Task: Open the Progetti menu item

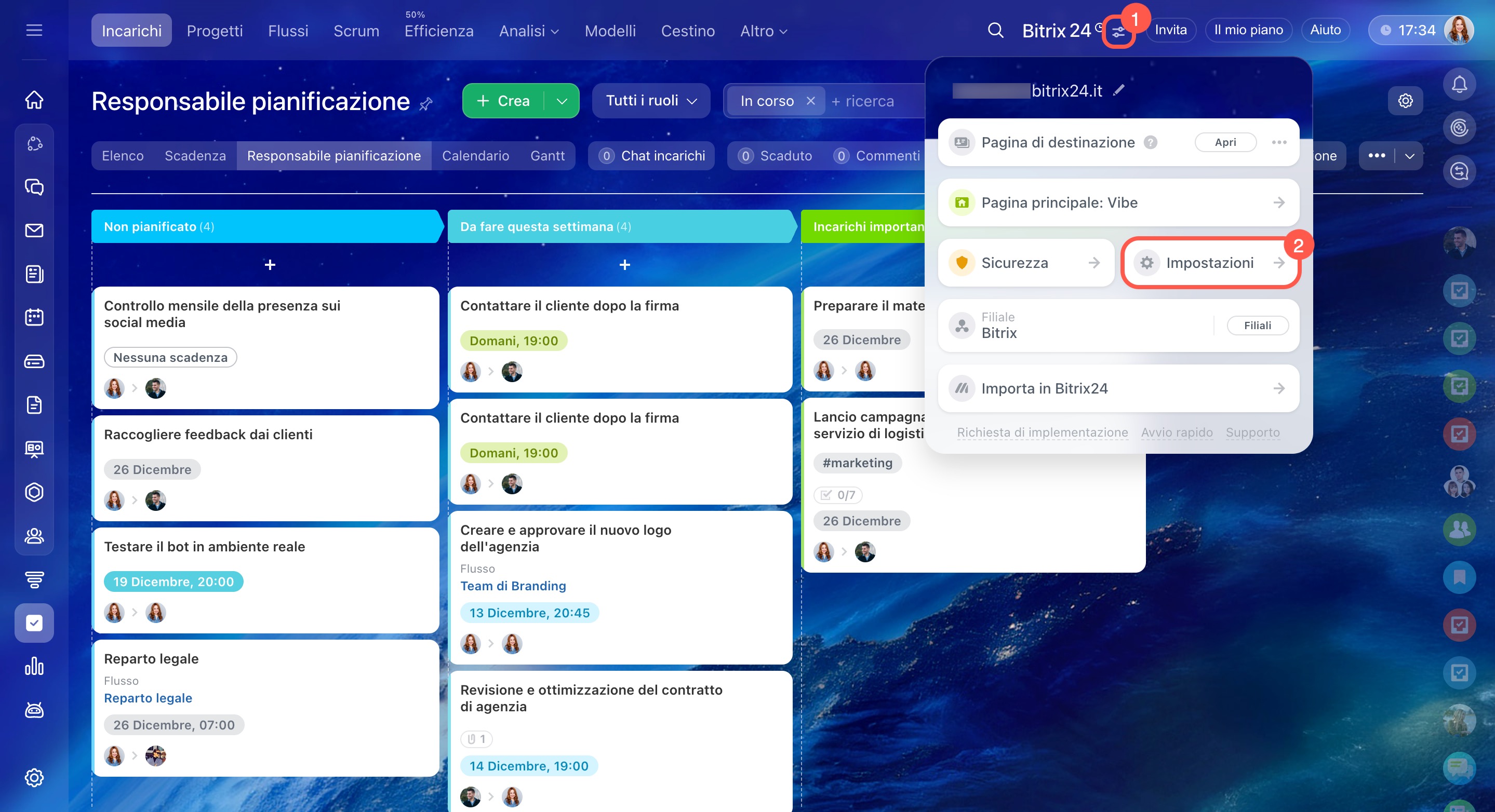Action: pos(214,31)
